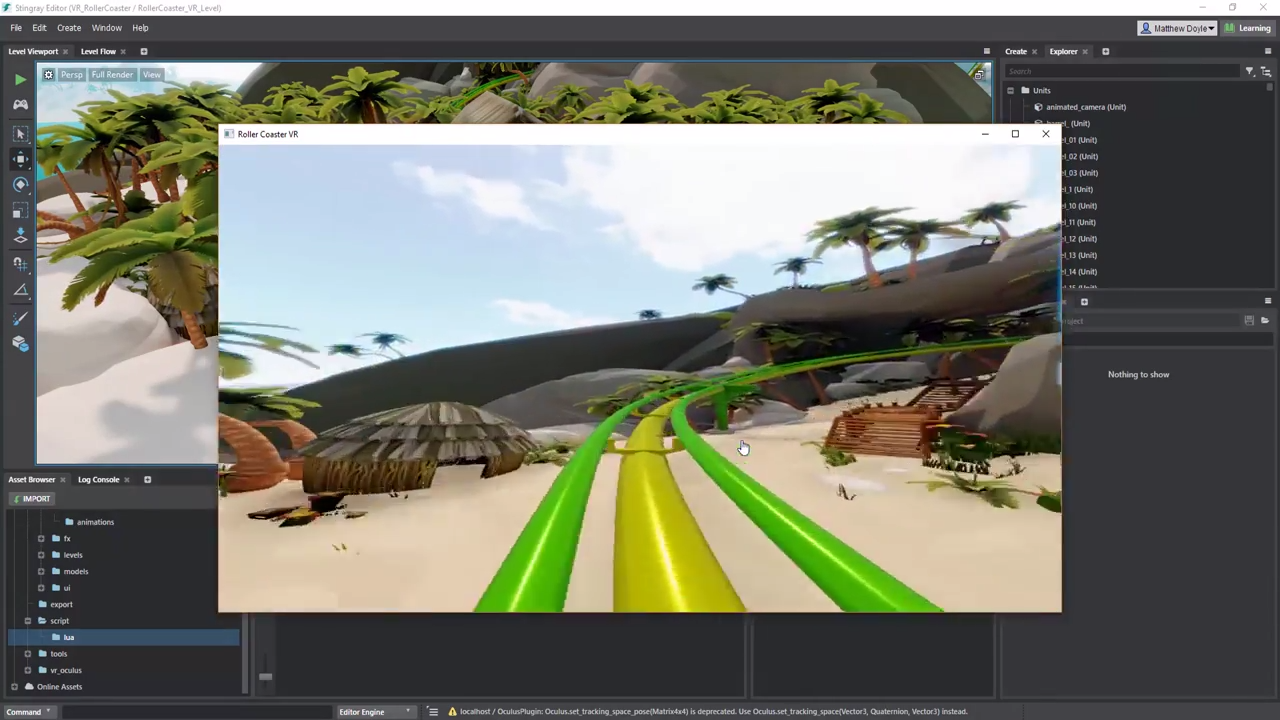Click the localhost link in the status bar

(x=475, y=711)
